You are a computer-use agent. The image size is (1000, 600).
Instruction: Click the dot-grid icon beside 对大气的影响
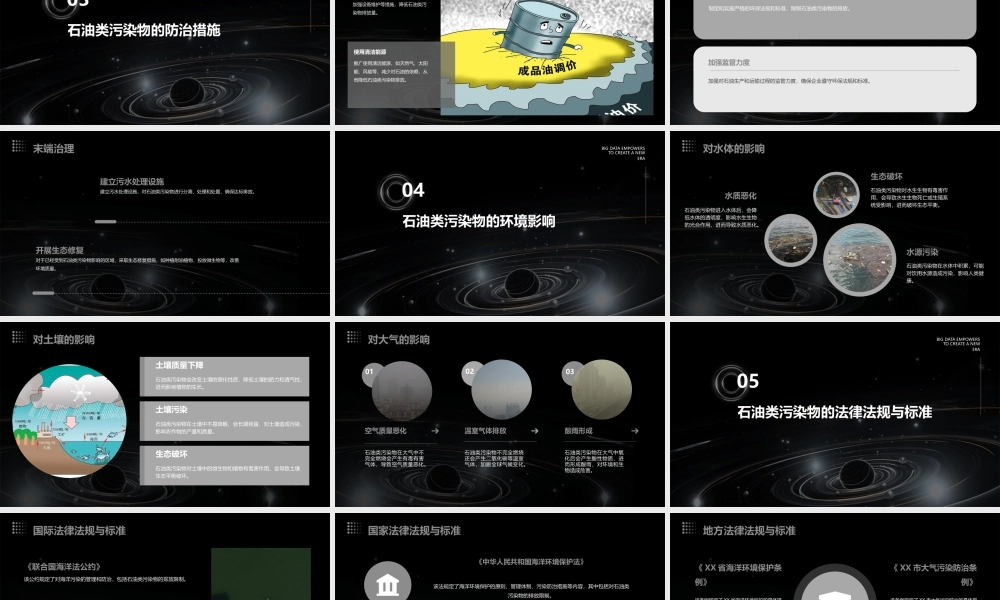coord(353,337)
